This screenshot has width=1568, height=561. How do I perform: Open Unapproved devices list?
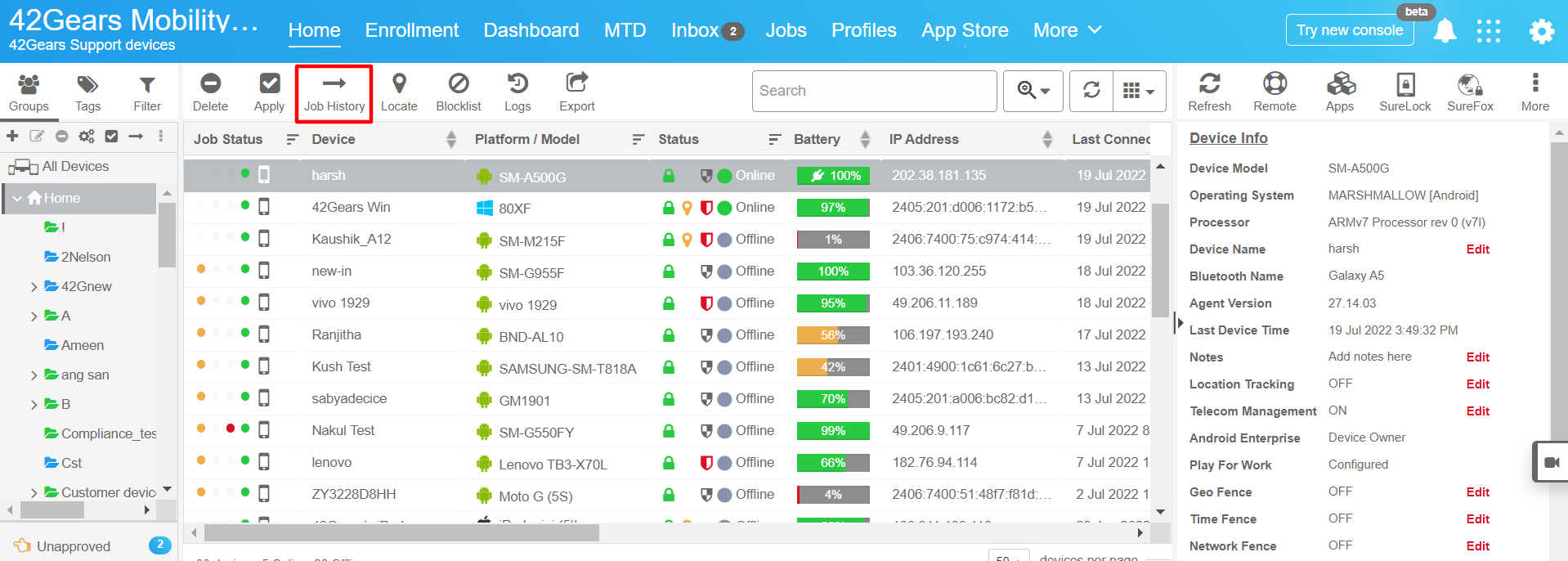point(73,546)
